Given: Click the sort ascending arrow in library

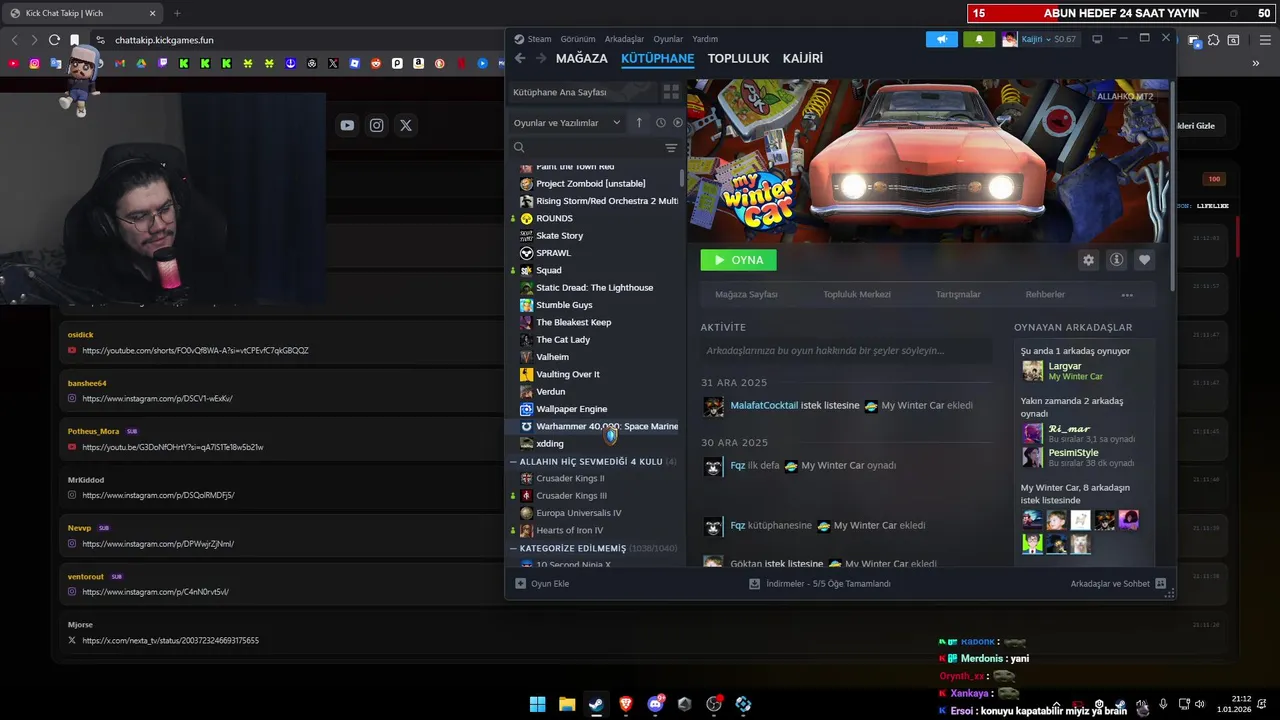Looking at the screenshot, I should (639, 122).
